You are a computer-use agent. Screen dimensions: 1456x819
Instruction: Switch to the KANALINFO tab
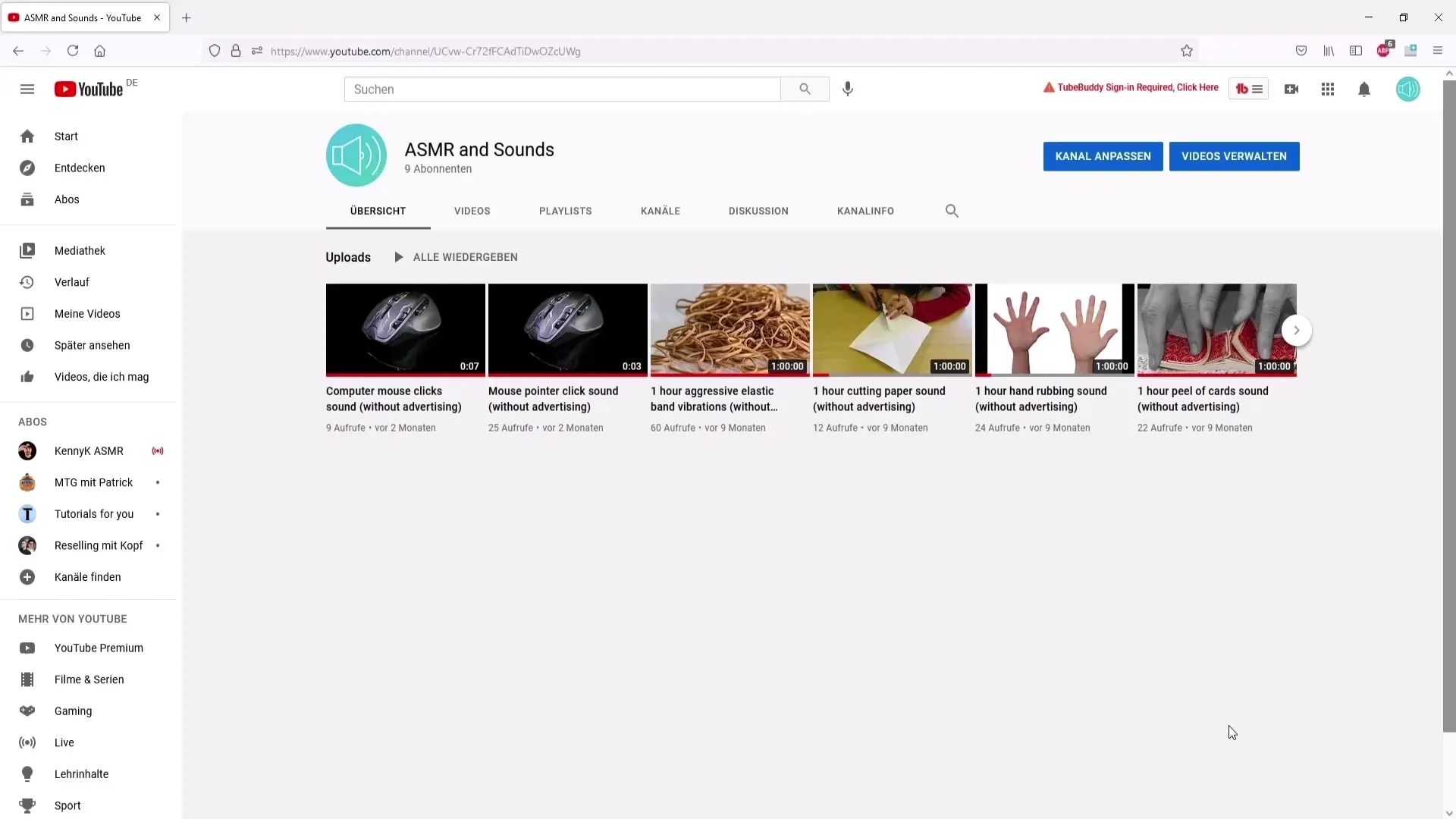(864, 211)
